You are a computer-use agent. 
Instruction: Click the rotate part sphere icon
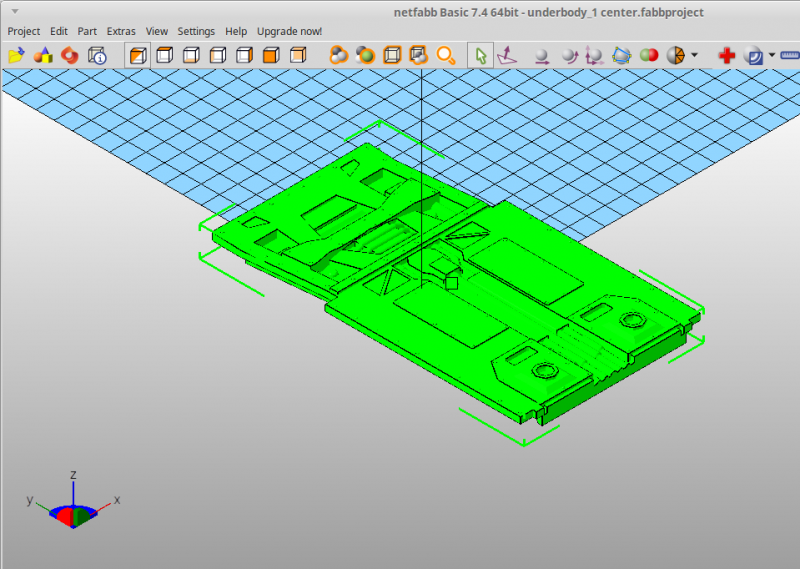569,56
